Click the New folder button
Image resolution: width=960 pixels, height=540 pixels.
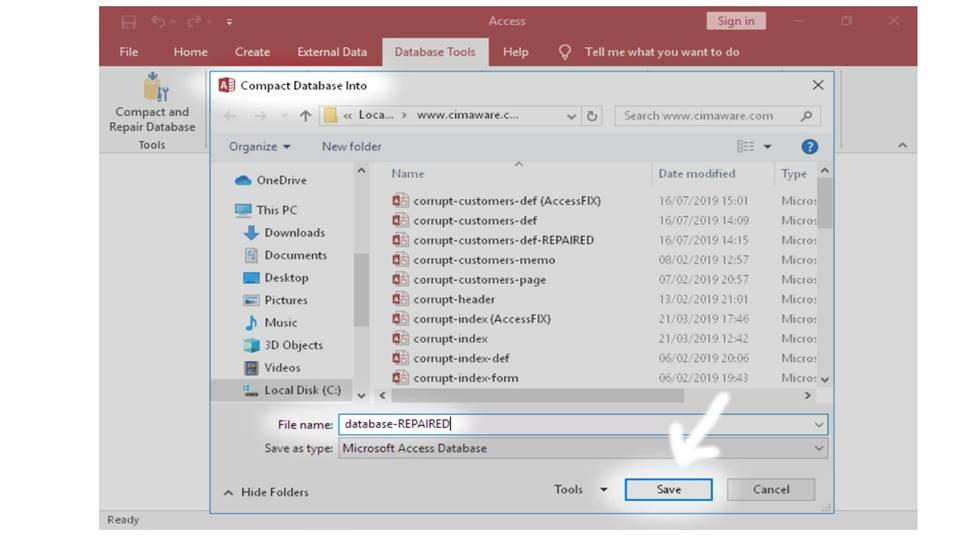351,146
